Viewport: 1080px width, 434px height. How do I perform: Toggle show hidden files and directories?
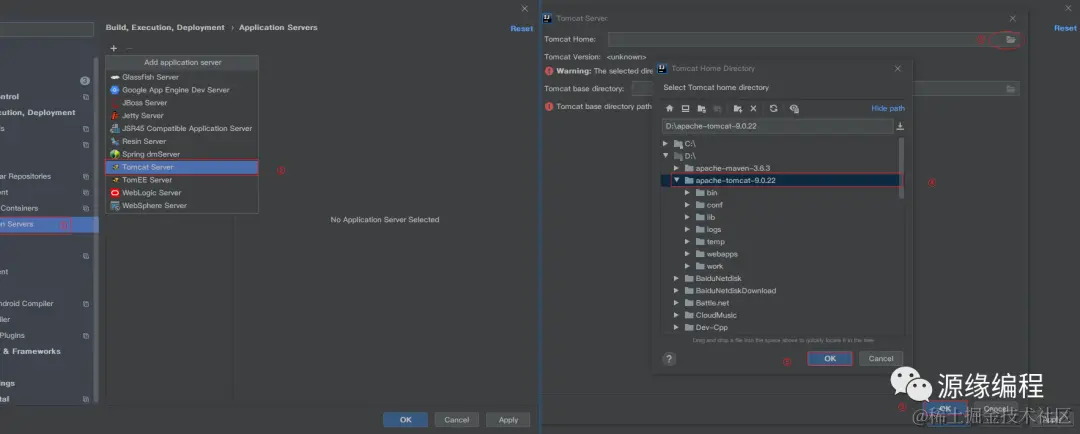click(794, 109)
